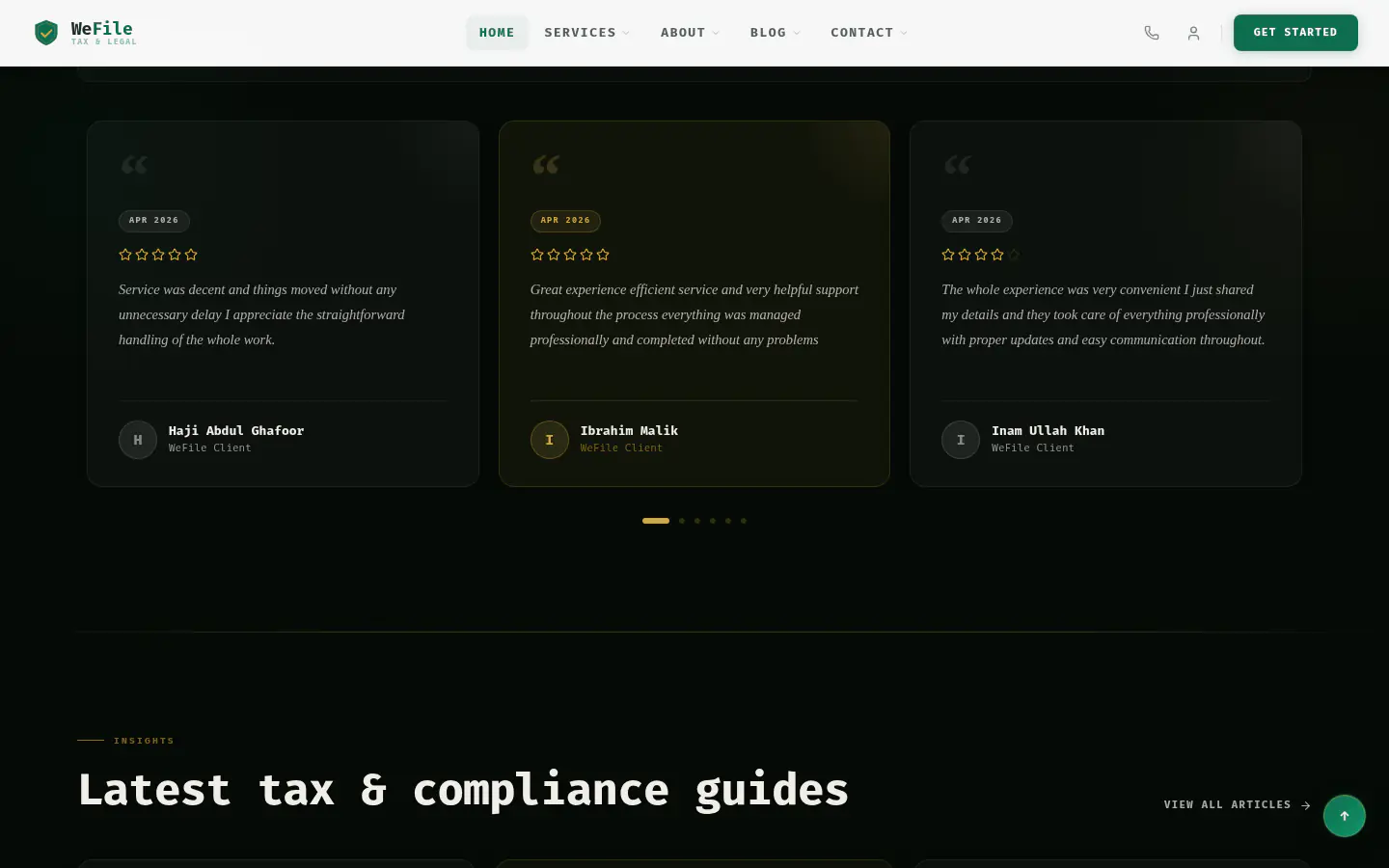
Task: Open the user account icon
Action: tap(1193, 33)
